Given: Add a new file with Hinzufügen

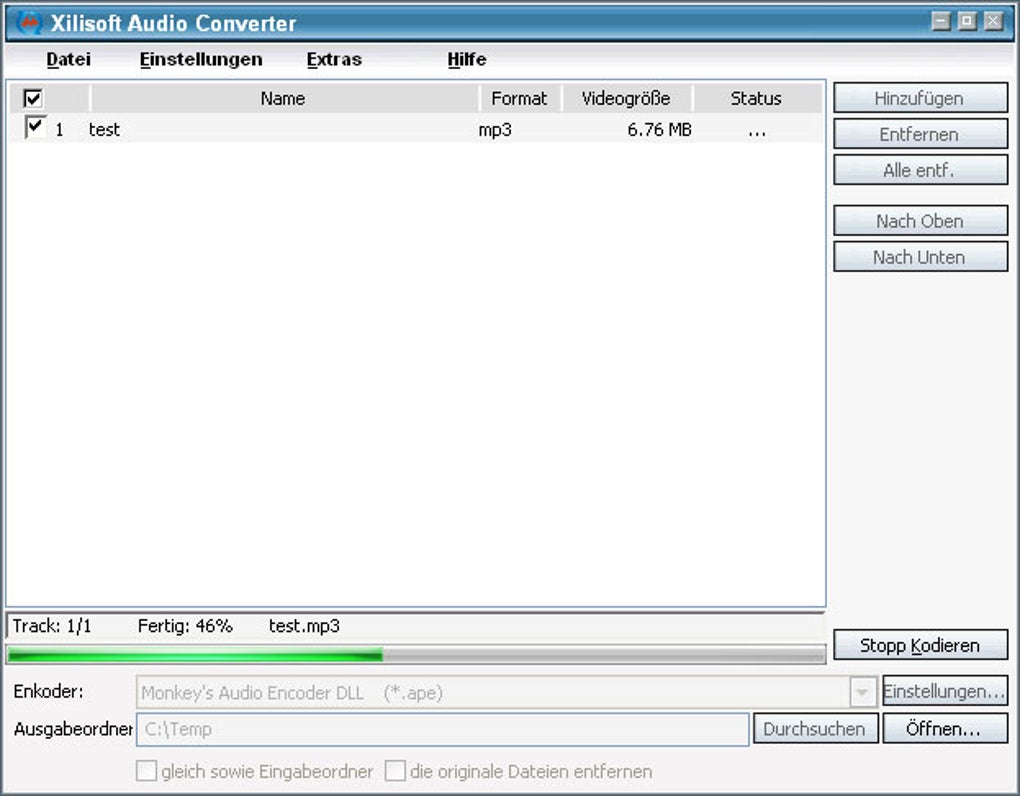Looking at the screenshot, I should point(919,97).
